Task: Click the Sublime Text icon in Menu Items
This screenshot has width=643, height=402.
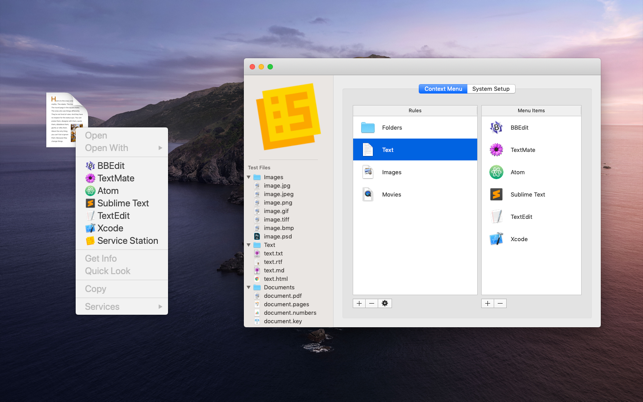Action: [496, 194]
